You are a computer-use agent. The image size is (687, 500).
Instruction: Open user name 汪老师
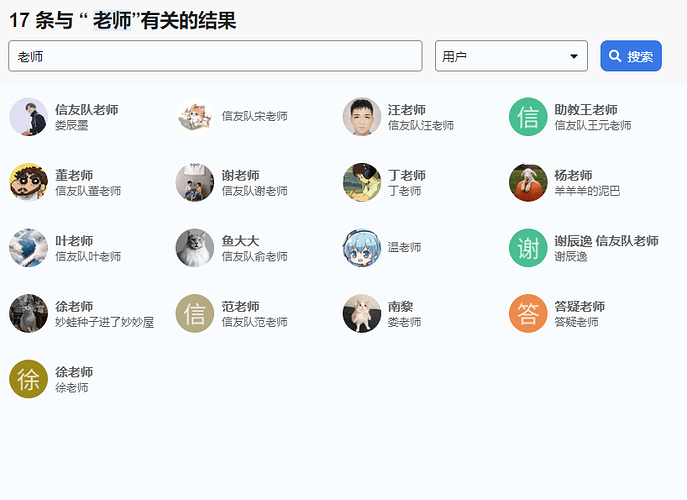407,110
